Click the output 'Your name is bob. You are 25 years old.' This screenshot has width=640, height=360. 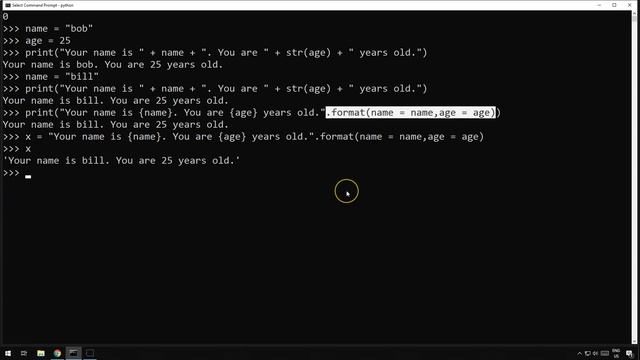pos(113,64)
